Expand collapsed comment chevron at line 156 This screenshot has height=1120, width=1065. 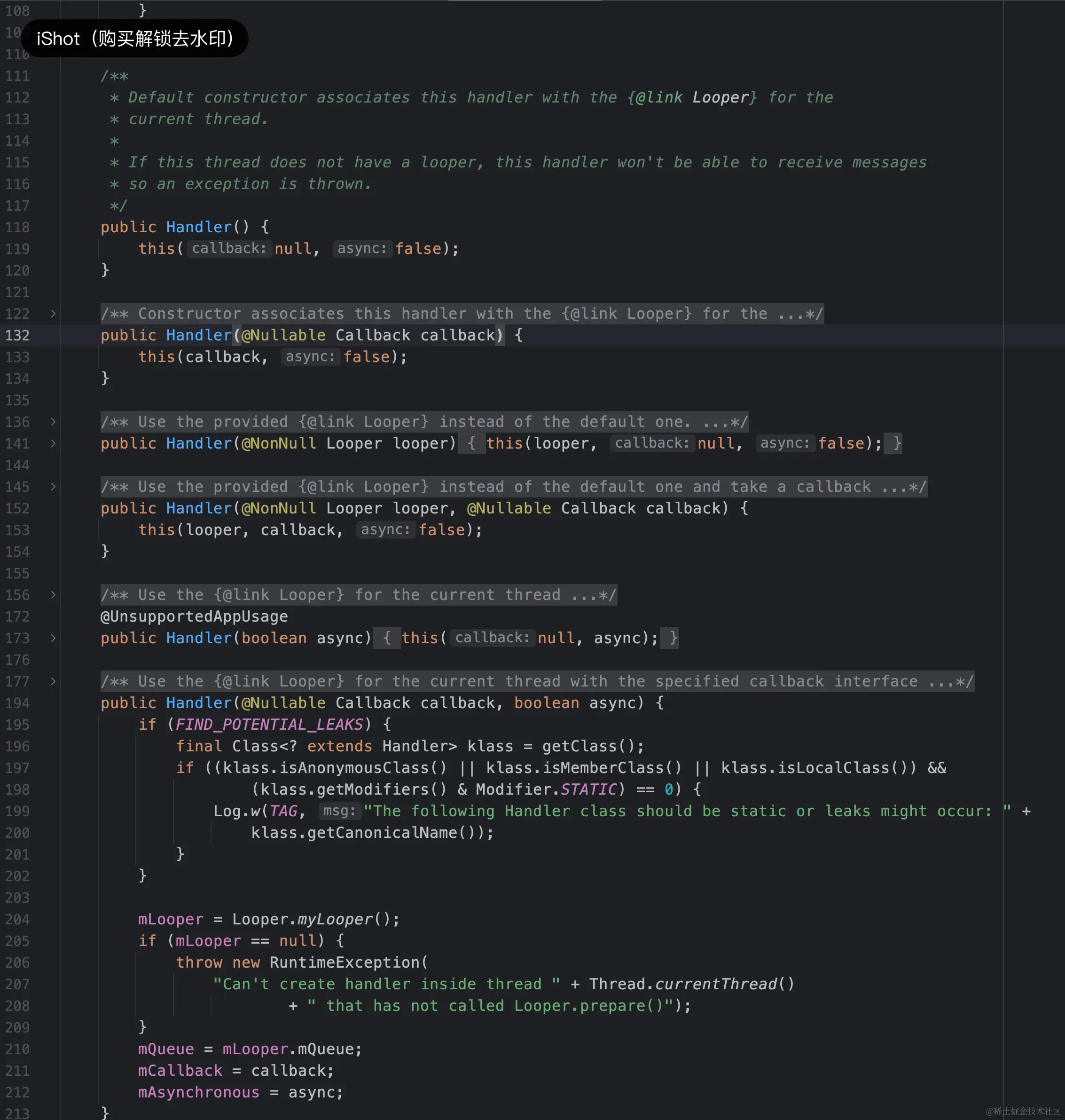(x=53, y=595)
